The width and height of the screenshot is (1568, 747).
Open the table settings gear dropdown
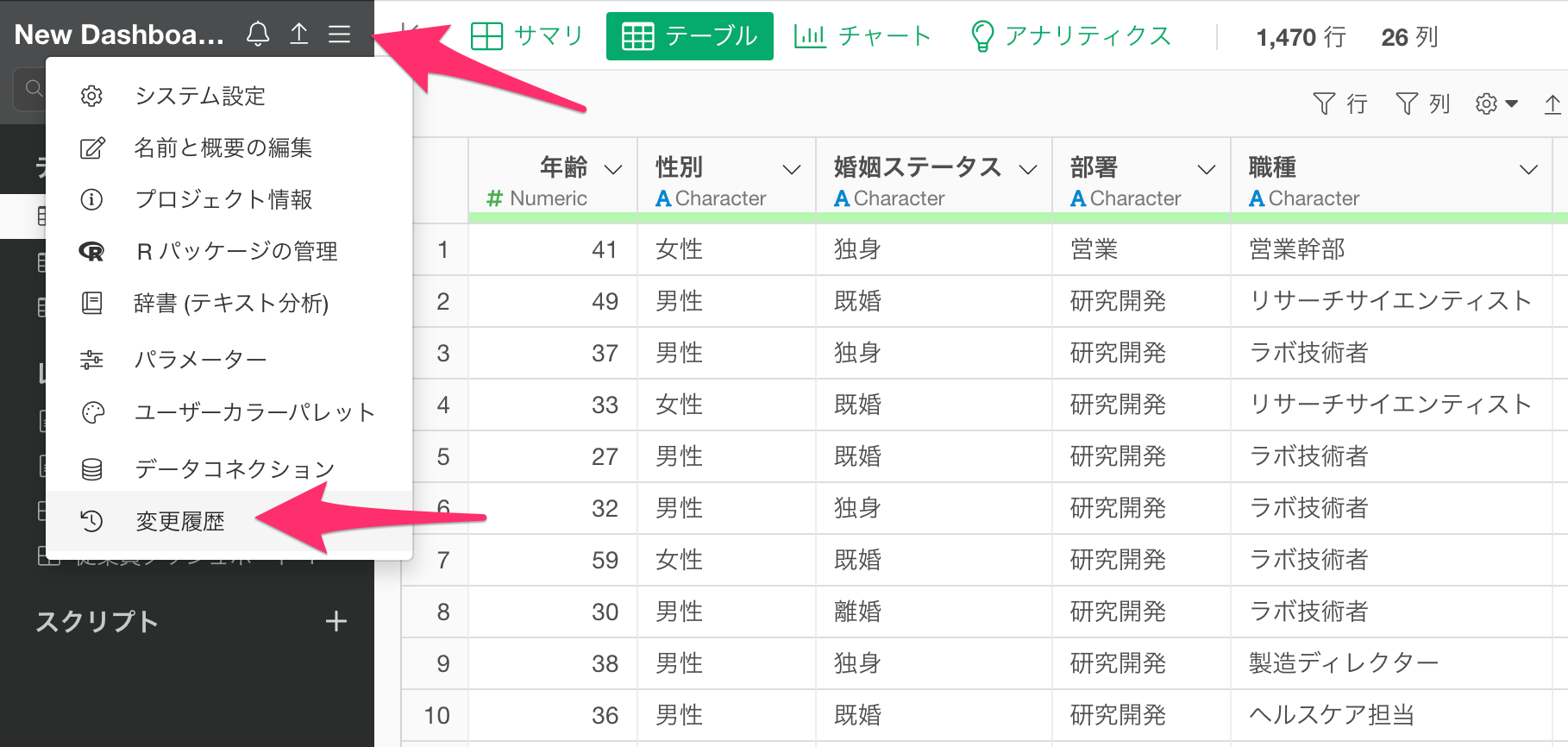(x=1496, y=104)
